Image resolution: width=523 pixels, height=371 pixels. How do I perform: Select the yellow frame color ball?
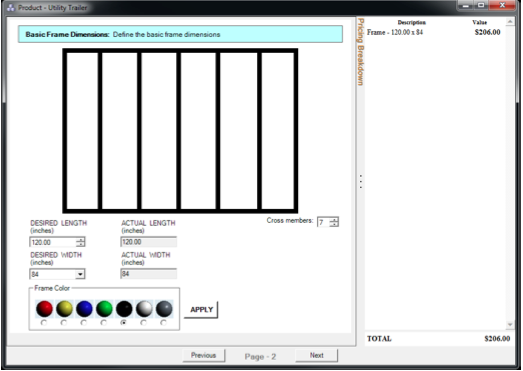coord(64,309)
